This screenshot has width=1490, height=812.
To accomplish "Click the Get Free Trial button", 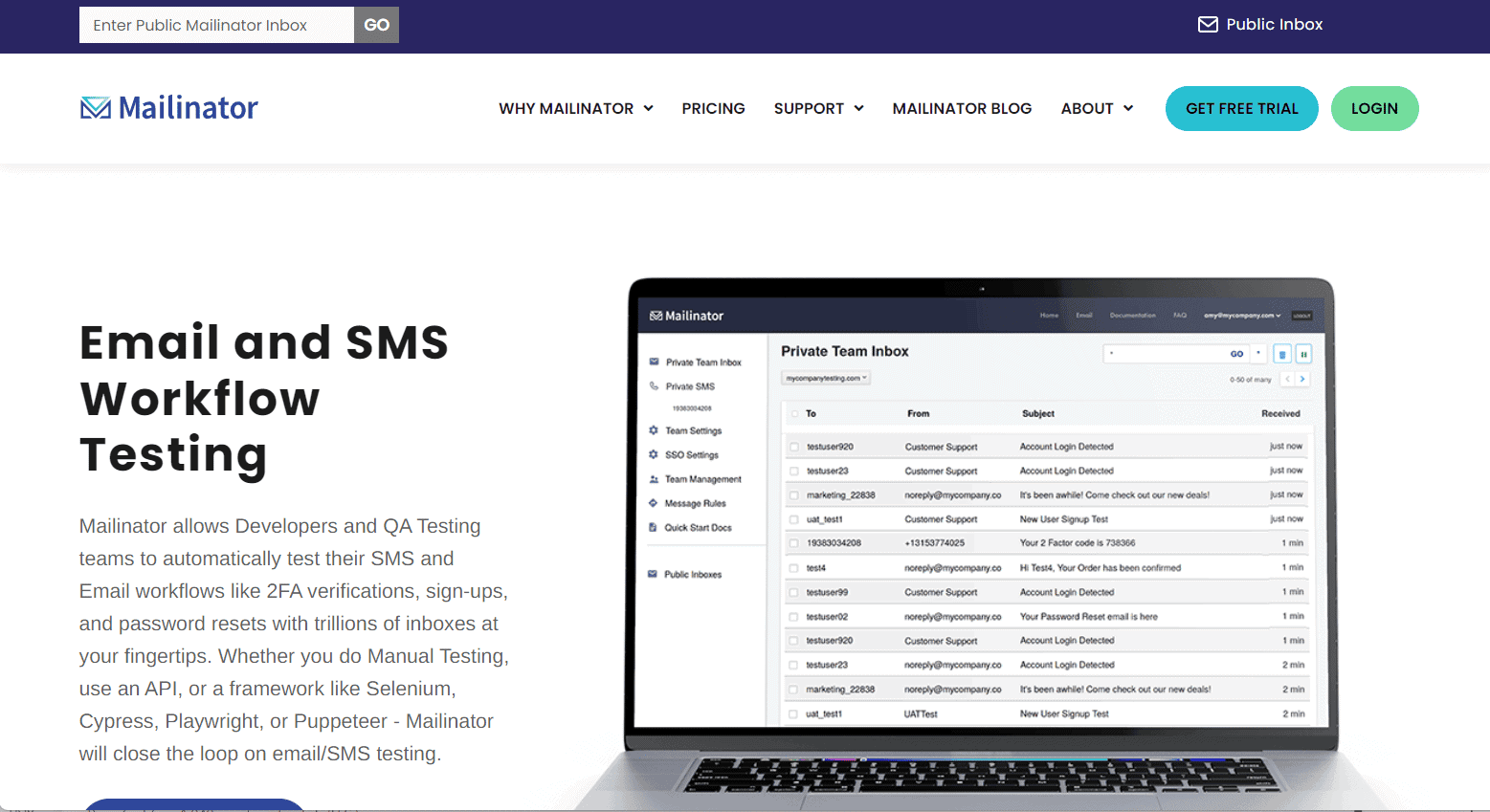I will click(x=1241, y=109).
